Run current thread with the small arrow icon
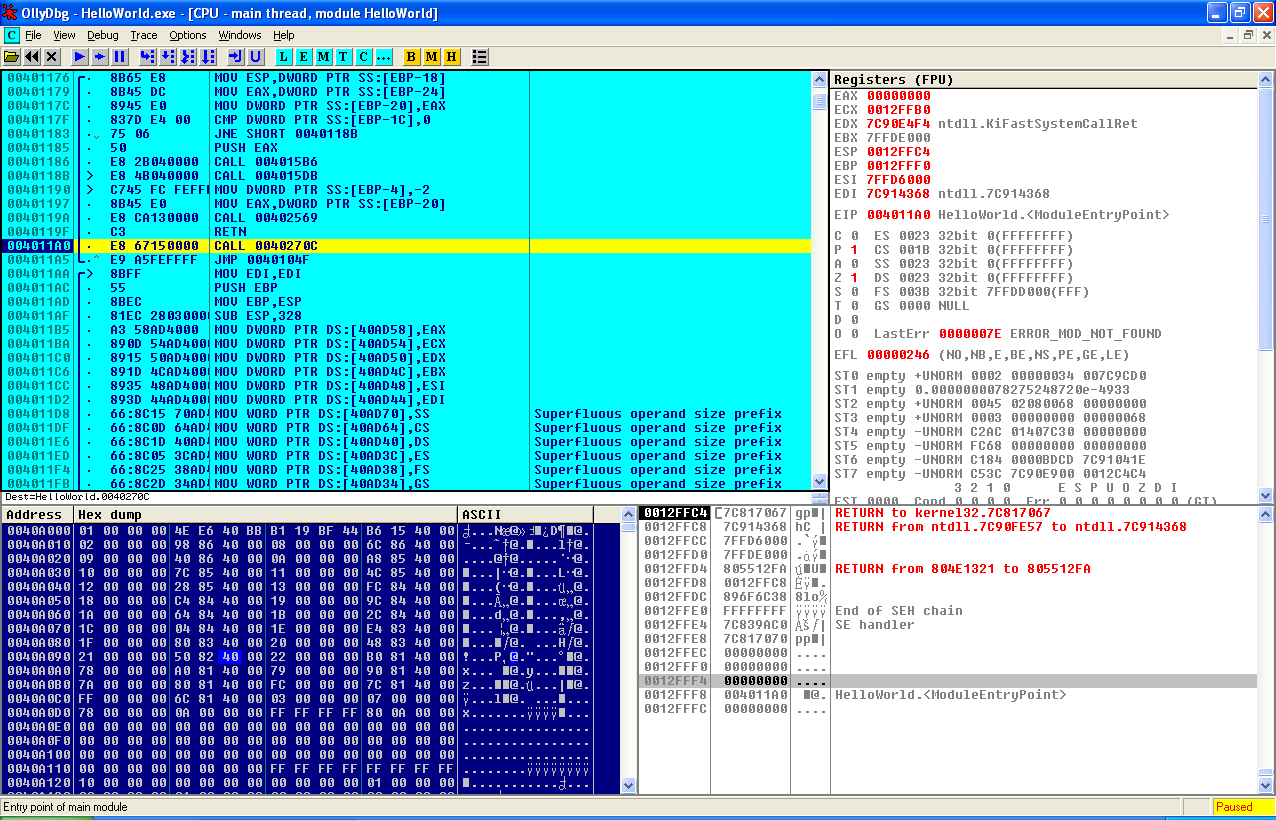The image size is (1276, 820). pos(100,57)
